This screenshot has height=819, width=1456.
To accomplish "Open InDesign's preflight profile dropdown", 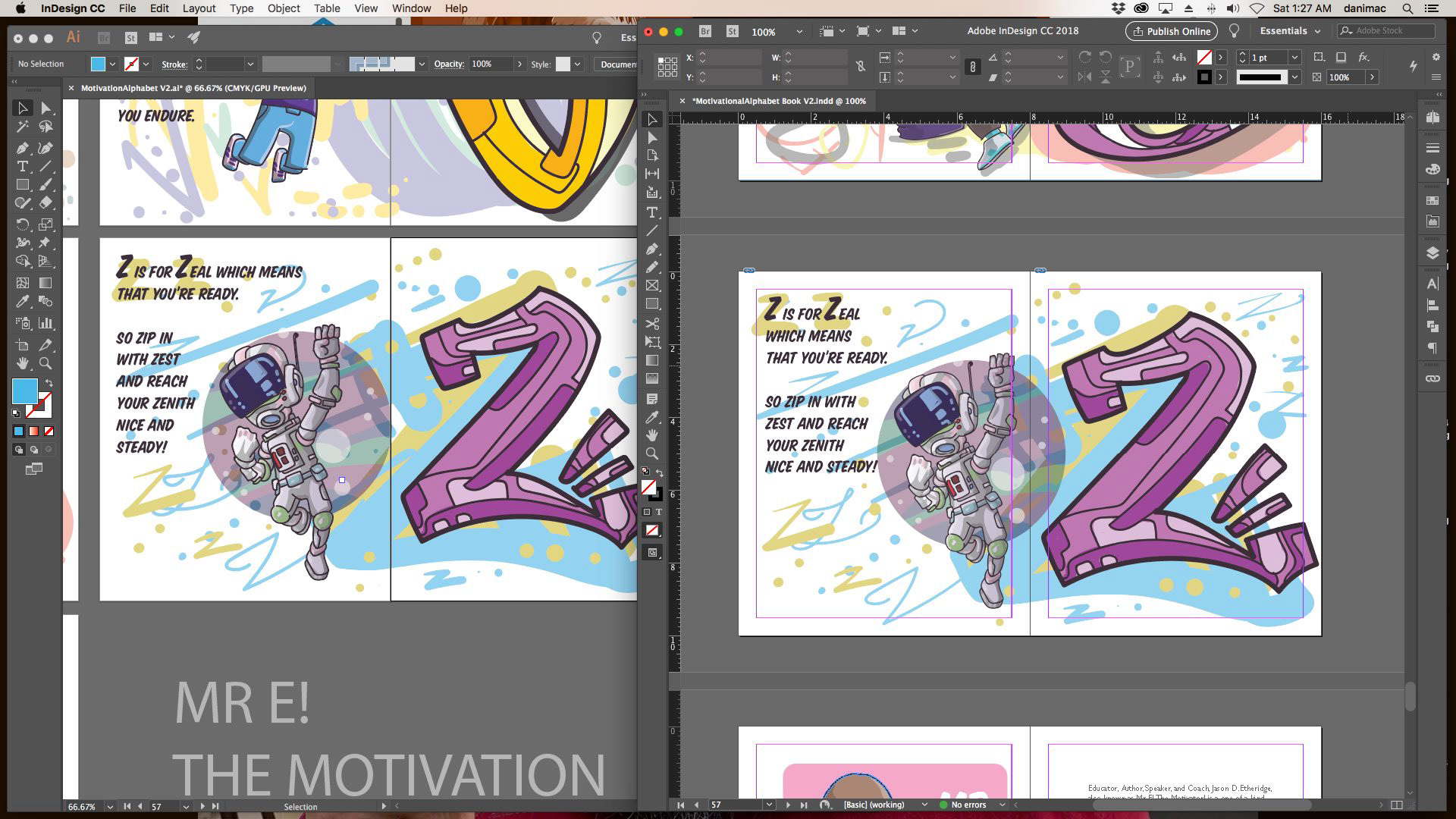I will coord(924,805).
